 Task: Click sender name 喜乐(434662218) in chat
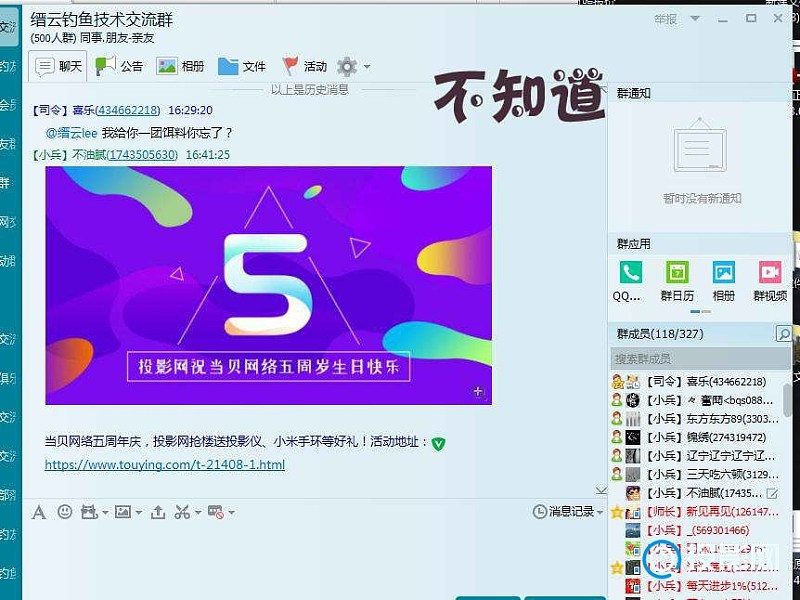116,110
